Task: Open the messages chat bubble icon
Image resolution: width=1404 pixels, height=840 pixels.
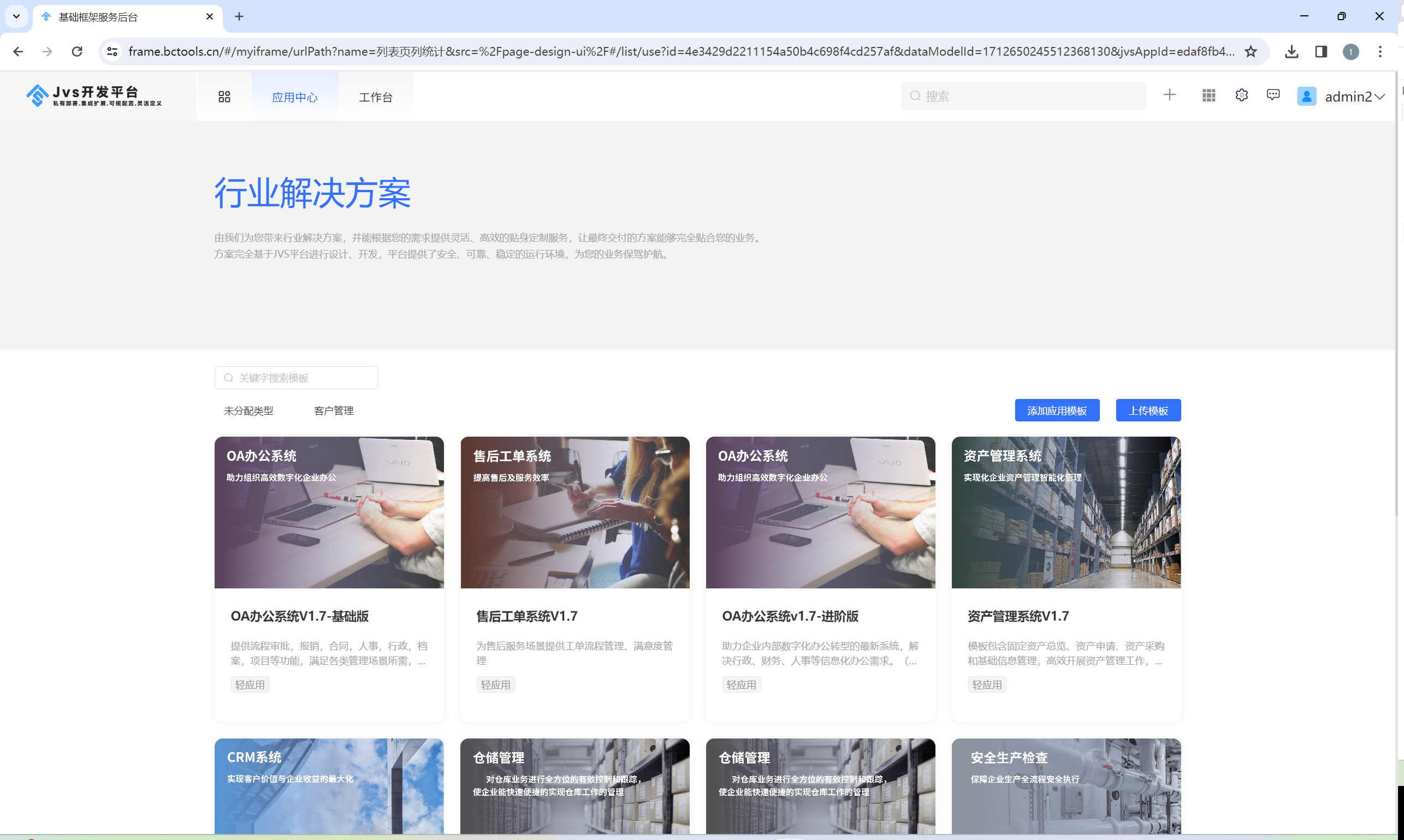Action: point(1273,95)
